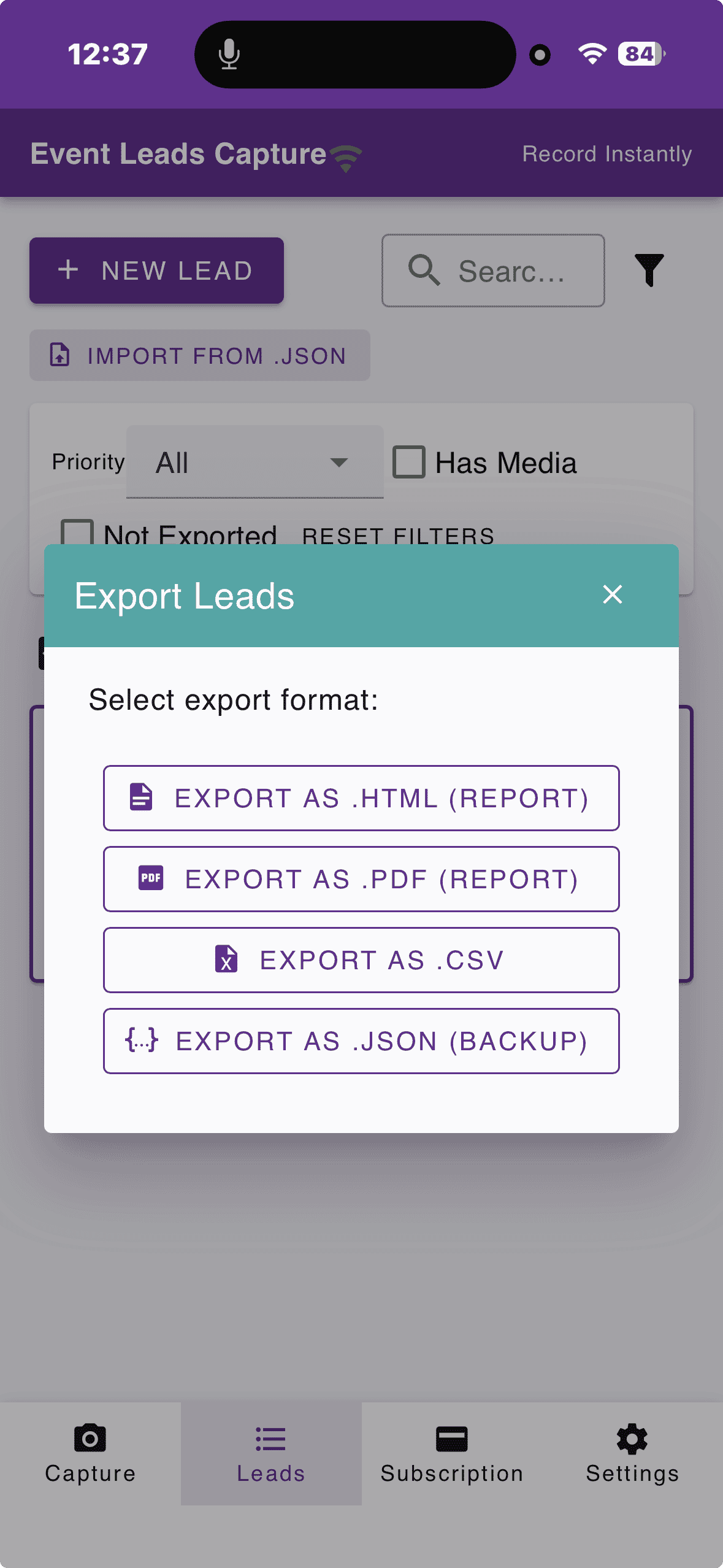
Task: Export leads as CSV file
Action: coord(361,959)
